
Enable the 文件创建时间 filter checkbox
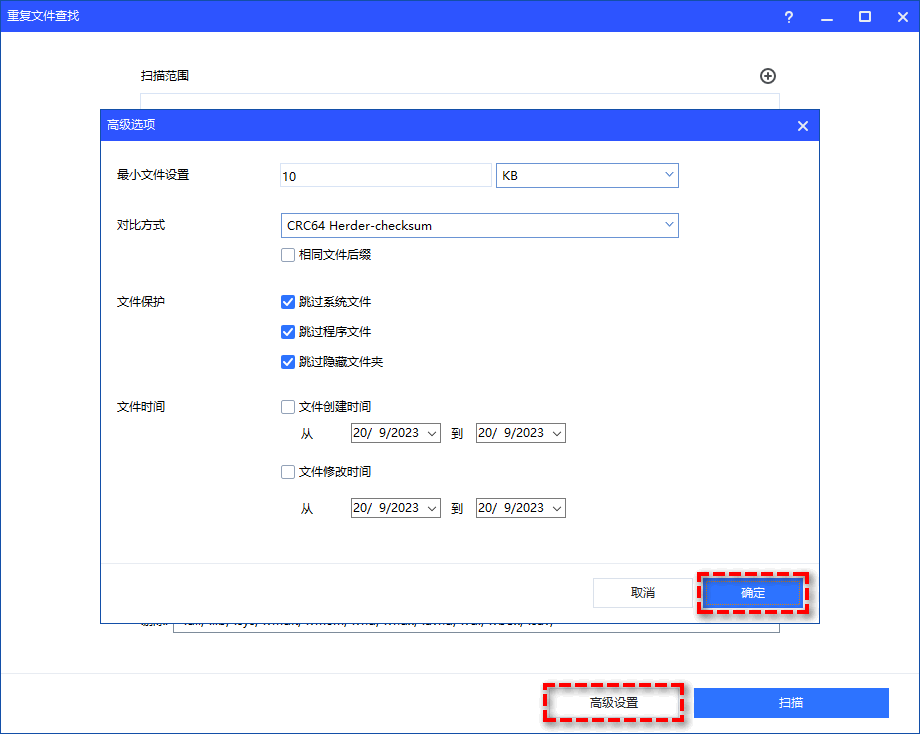pos(289,406)
